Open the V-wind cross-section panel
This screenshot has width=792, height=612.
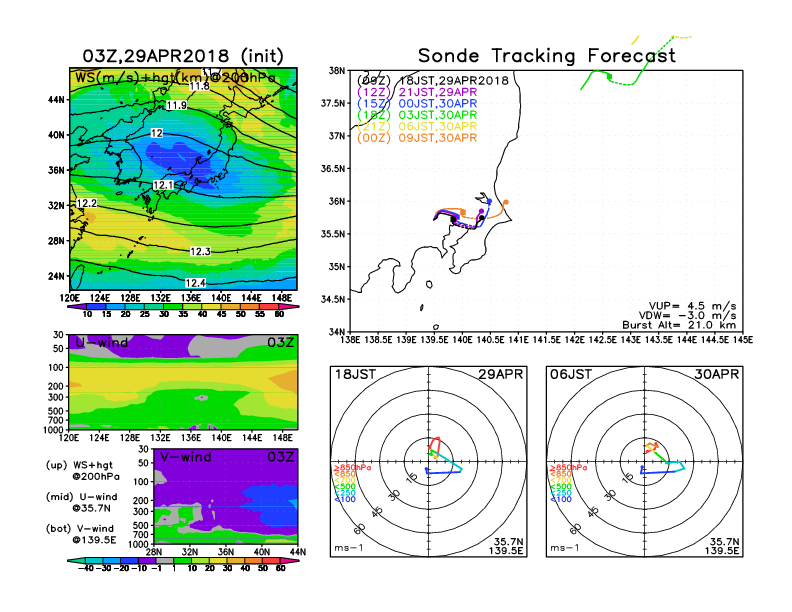pos(225,496)
